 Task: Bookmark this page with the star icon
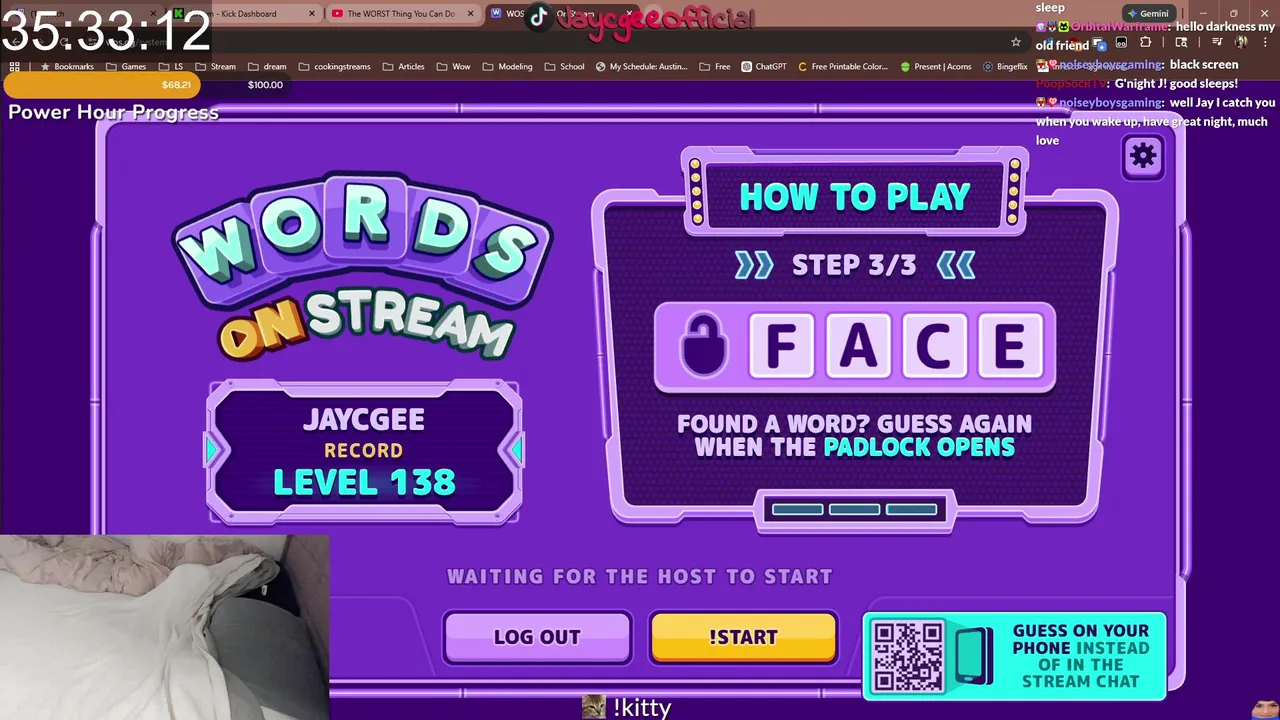(x=1016, y=42)
